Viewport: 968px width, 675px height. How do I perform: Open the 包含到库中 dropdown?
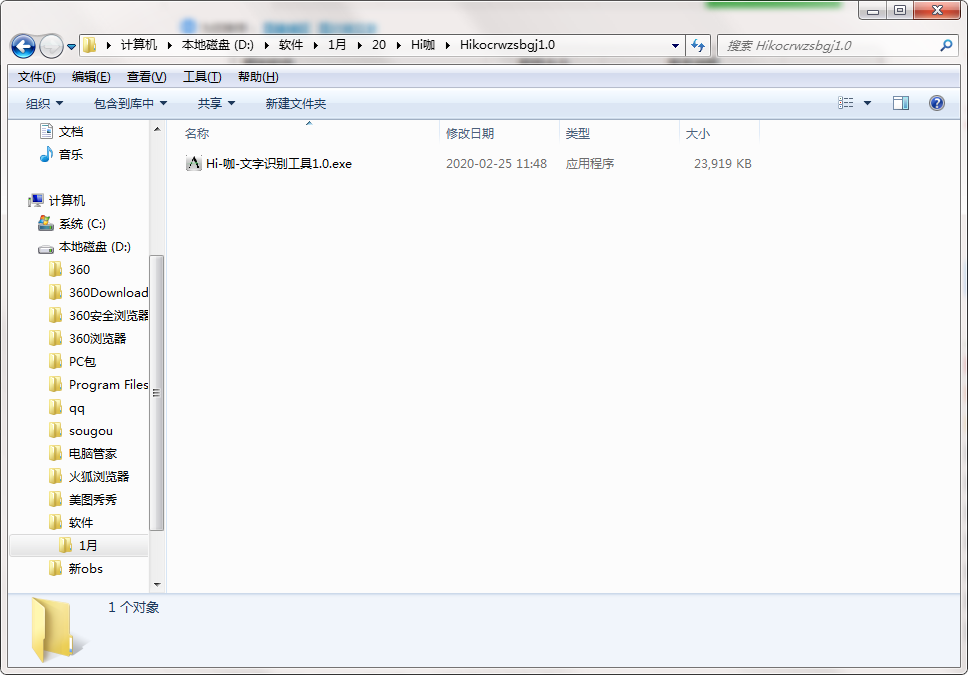(x=130, y=103)
